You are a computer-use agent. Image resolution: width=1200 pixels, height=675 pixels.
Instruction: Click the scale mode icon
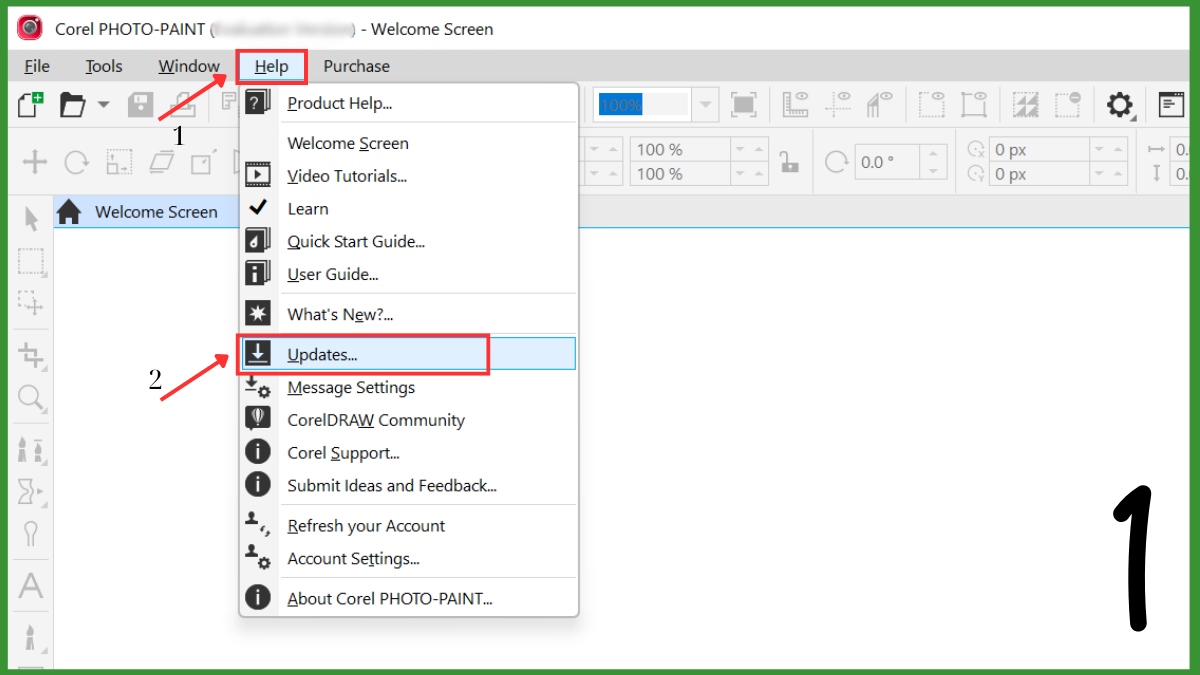click(x=119, y=162)
